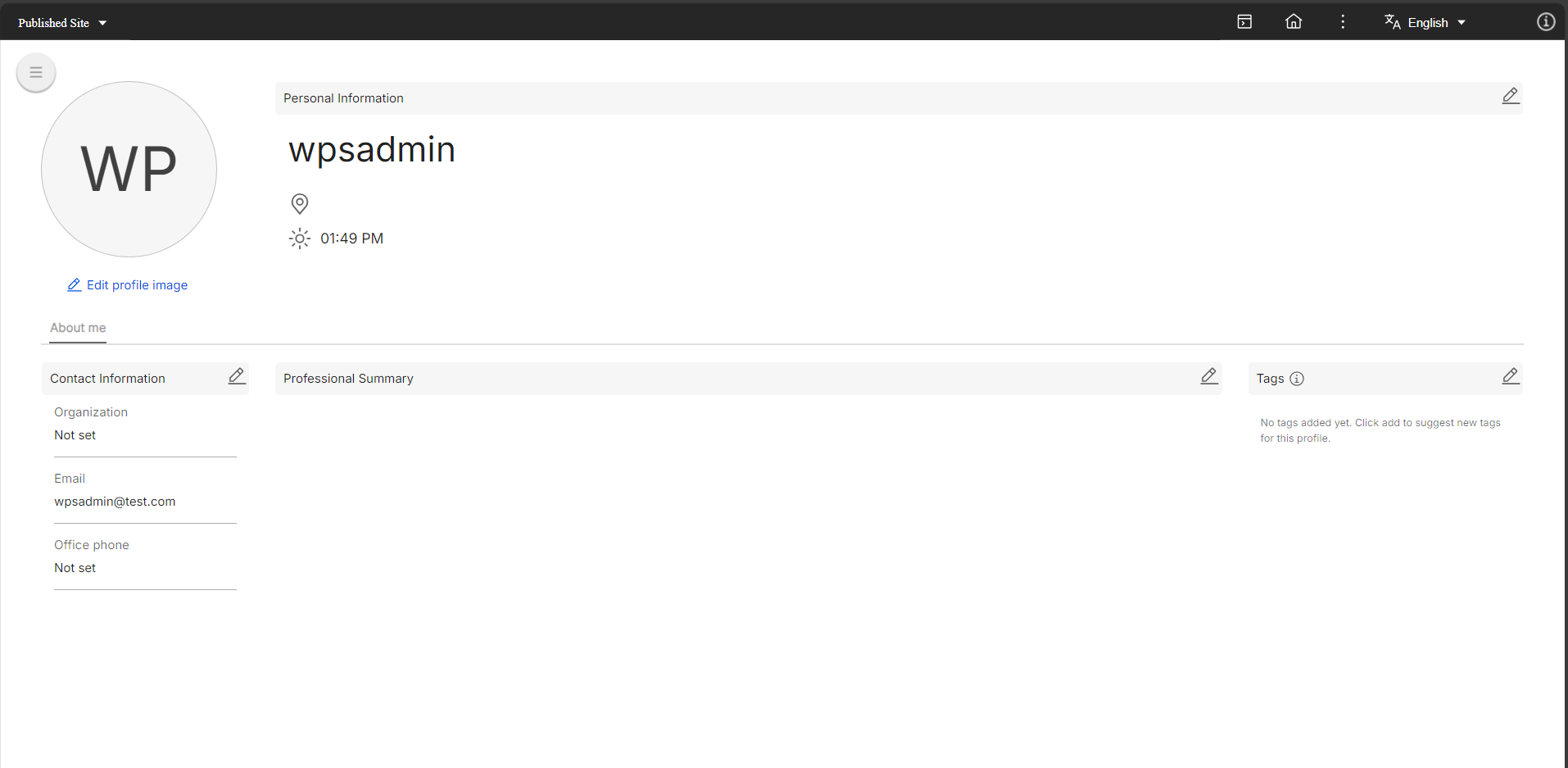Image resolution: width=1568 pixels, height=768 pixels.
Task: Click the wpsadmin email address
Action: coord(115,501)
